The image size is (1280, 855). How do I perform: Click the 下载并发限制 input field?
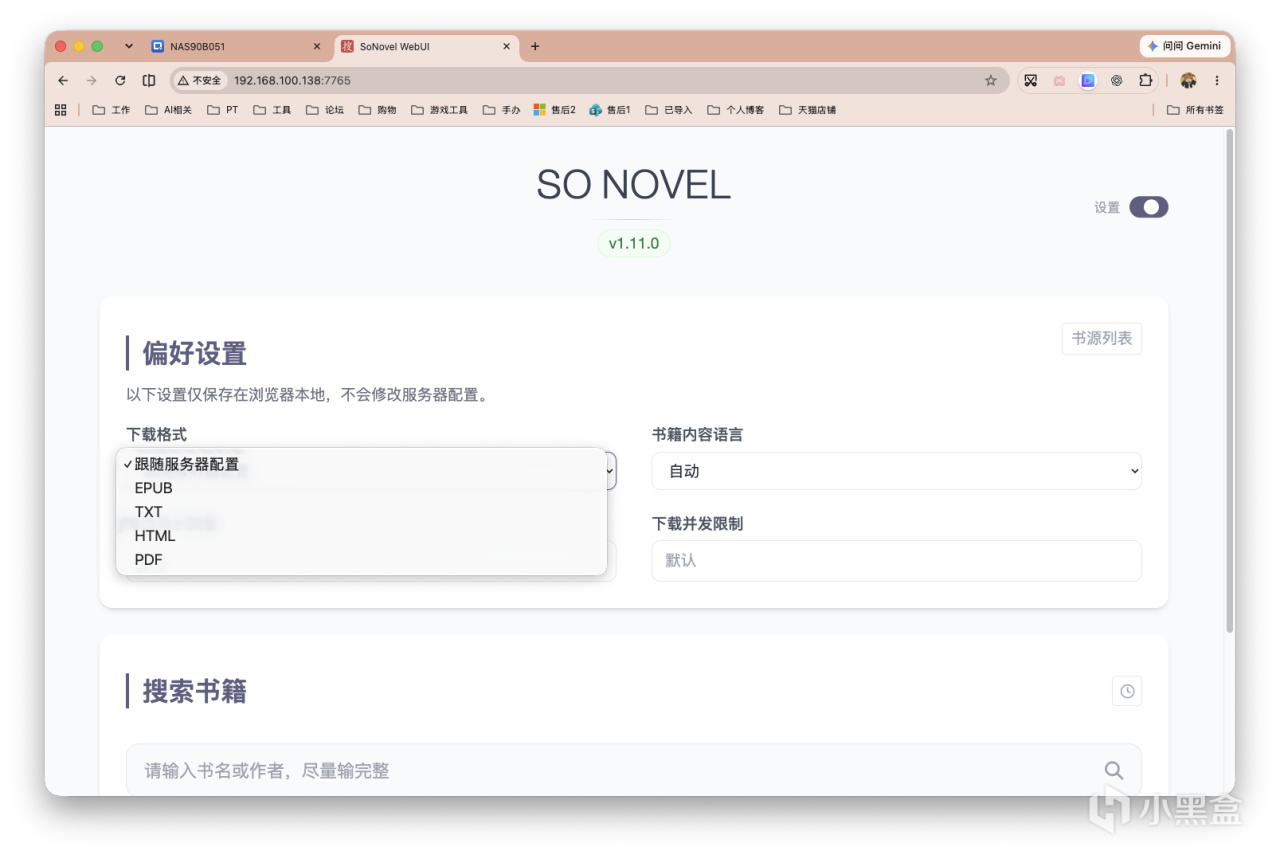[x=896, y=560]
